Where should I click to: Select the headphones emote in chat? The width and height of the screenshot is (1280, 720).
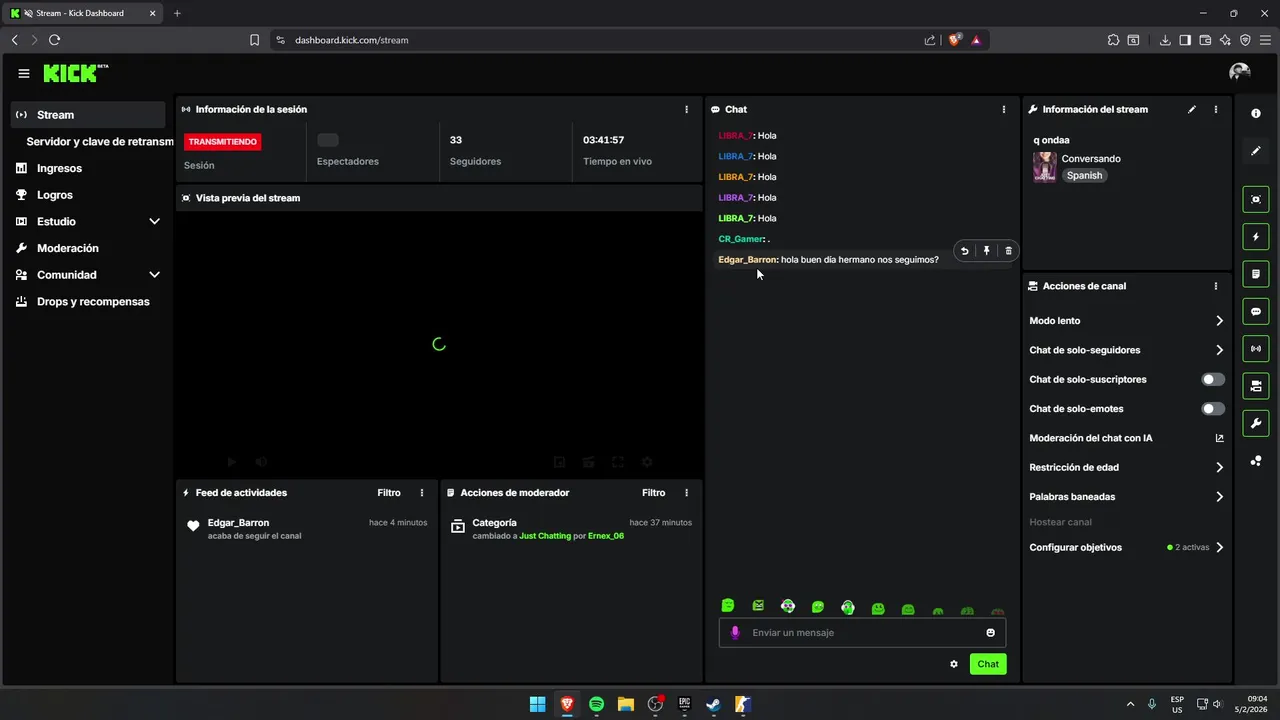coord(848,607)
